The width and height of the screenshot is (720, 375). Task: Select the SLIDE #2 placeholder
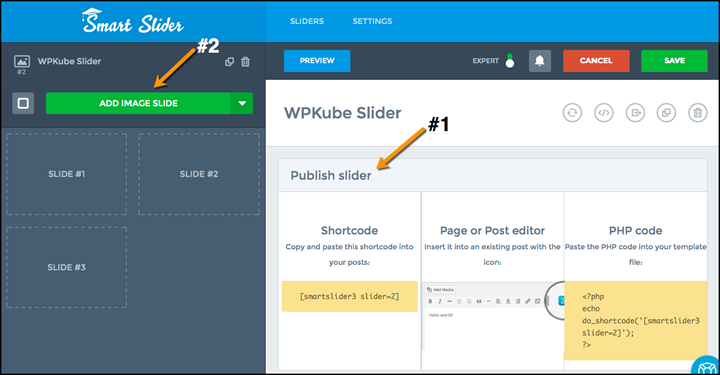(199, 174)
